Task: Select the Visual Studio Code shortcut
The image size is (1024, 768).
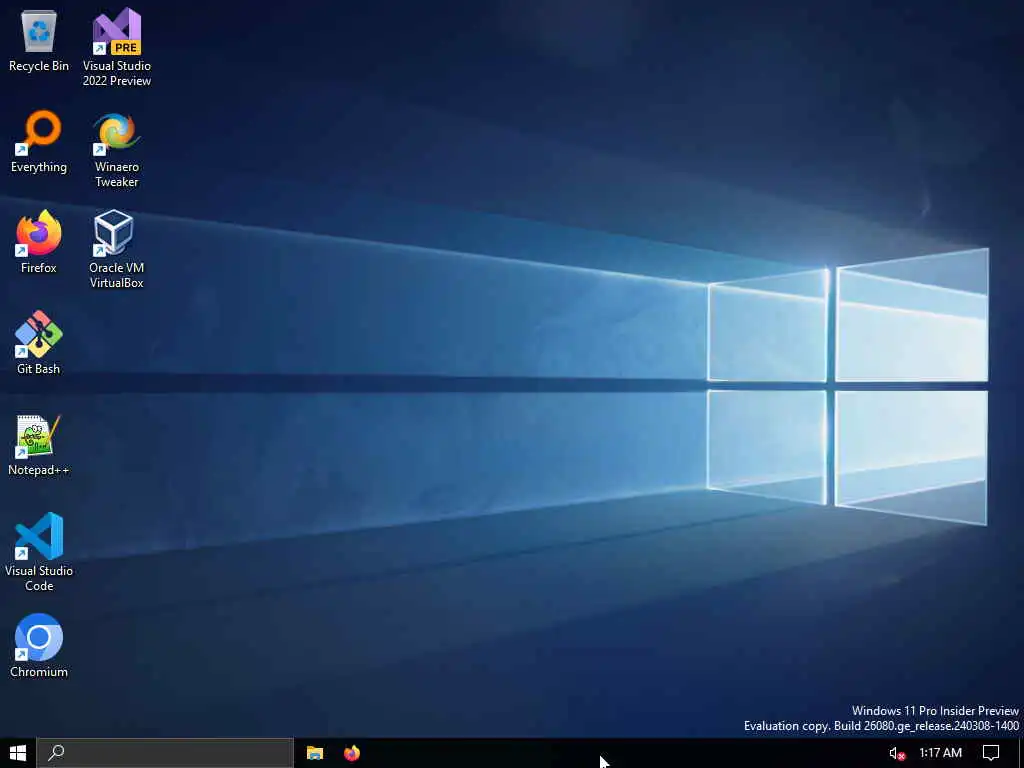Action: [x=39, y=552]
